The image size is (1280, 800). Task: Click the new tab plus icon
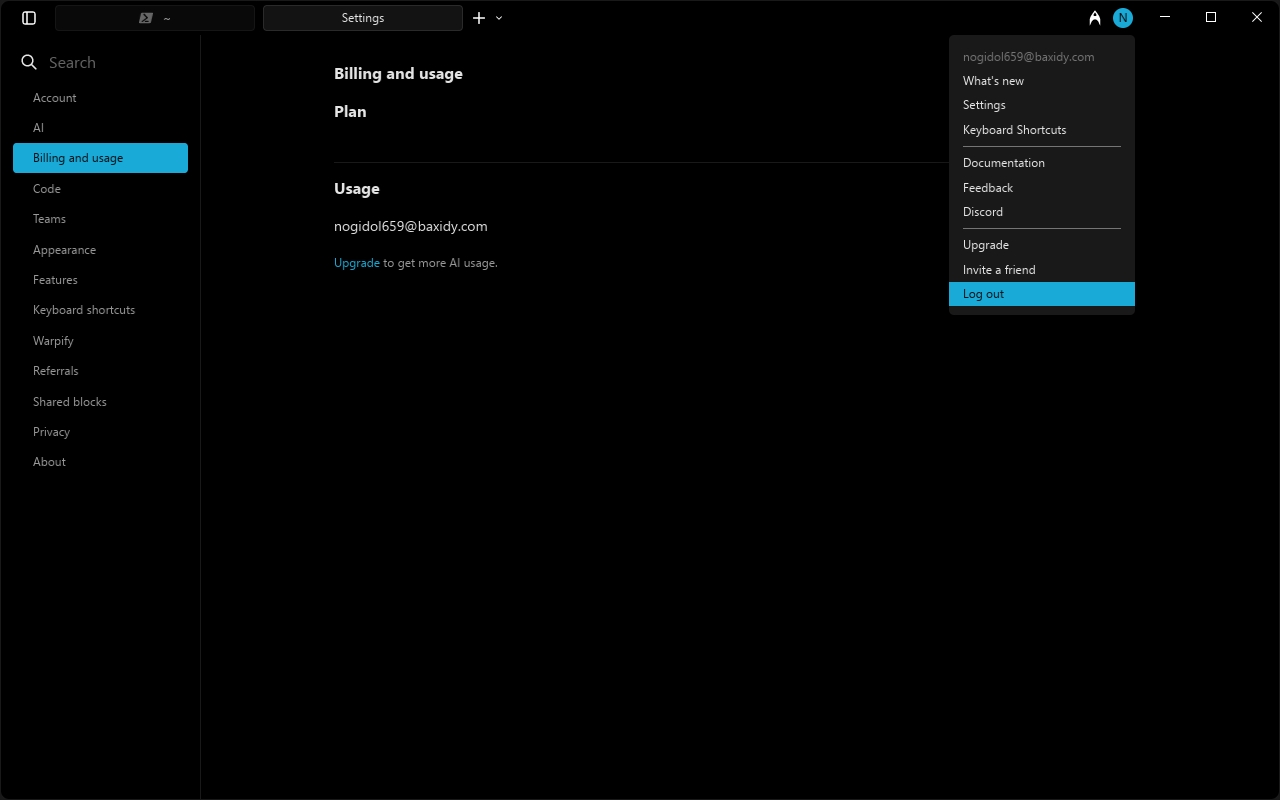[x=479, y=18]
